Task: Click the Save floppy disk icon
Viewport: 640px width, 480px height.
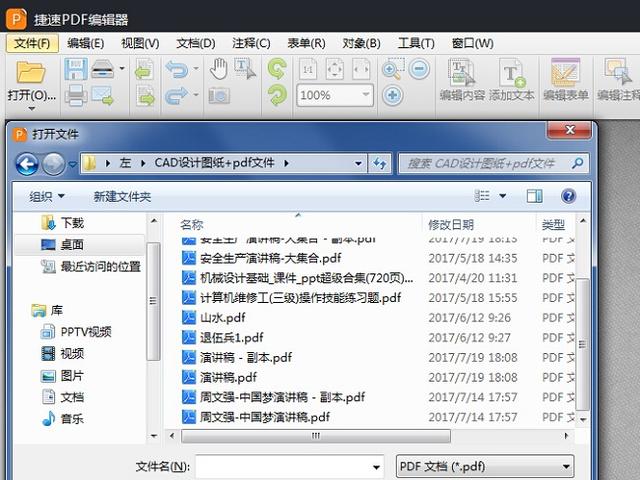Action: click(76, 69)
